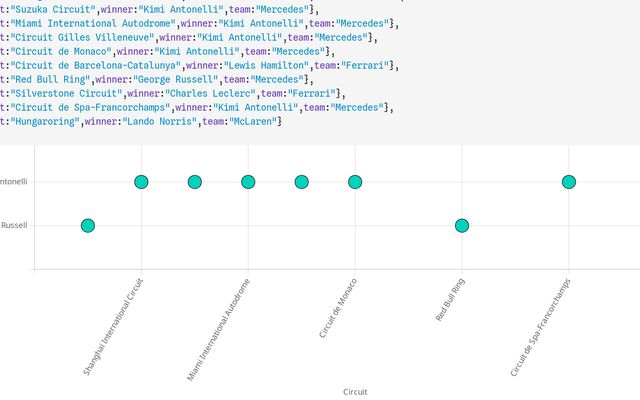The width and height of the screenshot is (640, 400).
Task: Click the "Miami International Autodrome" x-axis tick label
Action: [218, 330]
